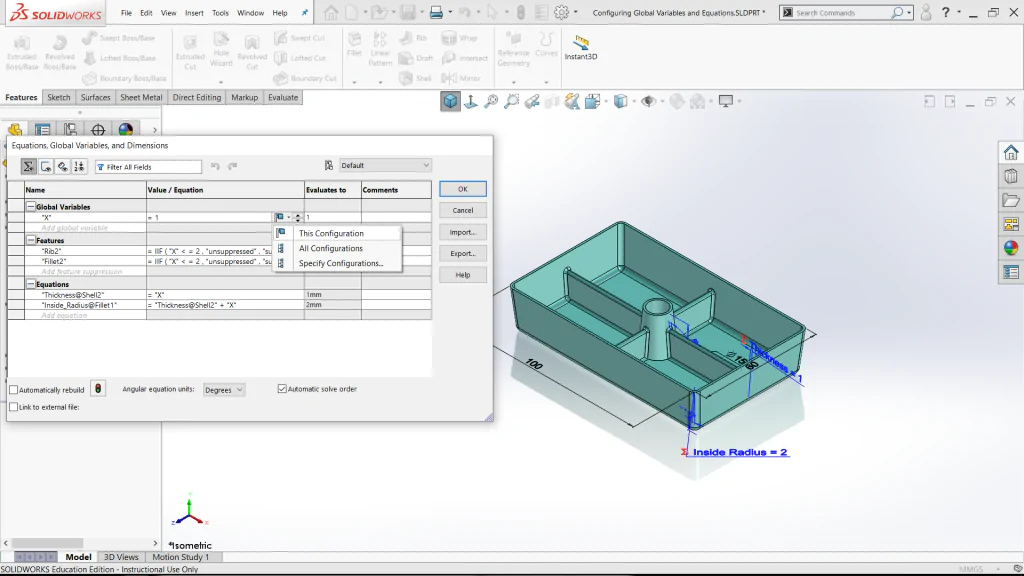Click the Search Commands box
This screenshot has height=576, width=1024.
click(846, 12)
